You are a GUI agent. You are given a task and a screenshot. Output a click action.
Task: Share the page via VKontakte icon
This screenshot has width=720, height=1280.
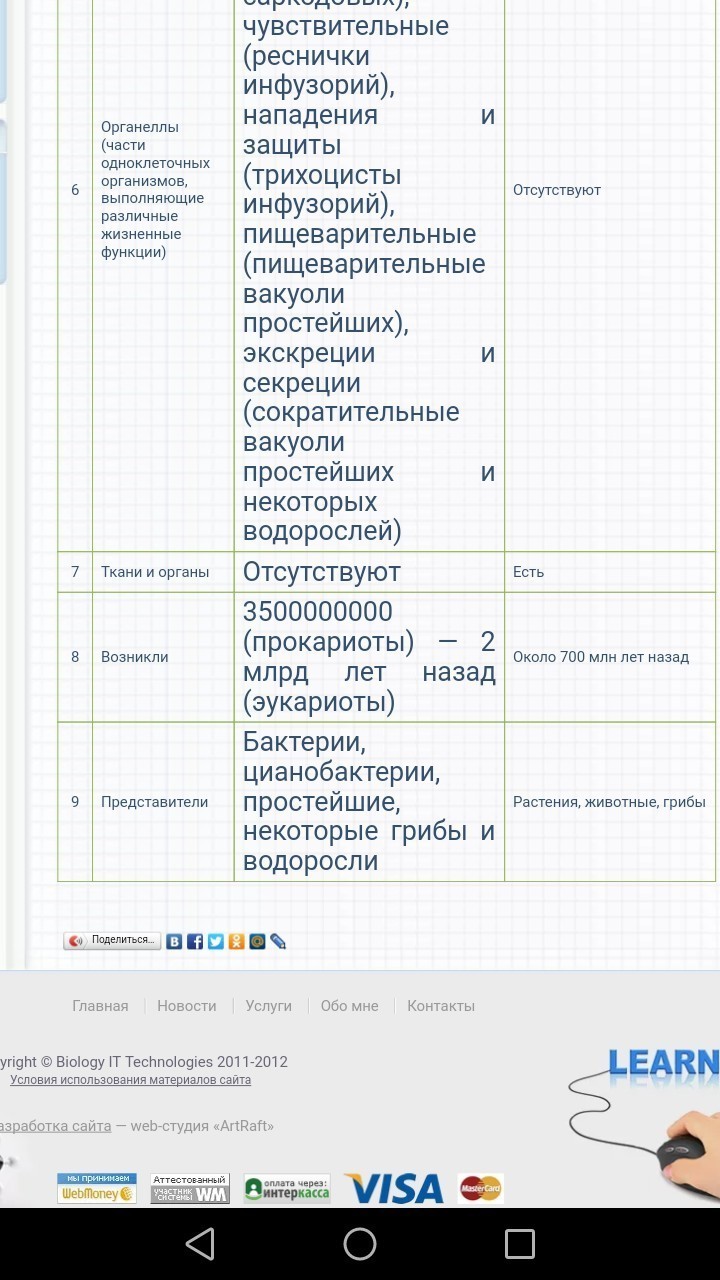pyautogui.click(x=174, y=941)
